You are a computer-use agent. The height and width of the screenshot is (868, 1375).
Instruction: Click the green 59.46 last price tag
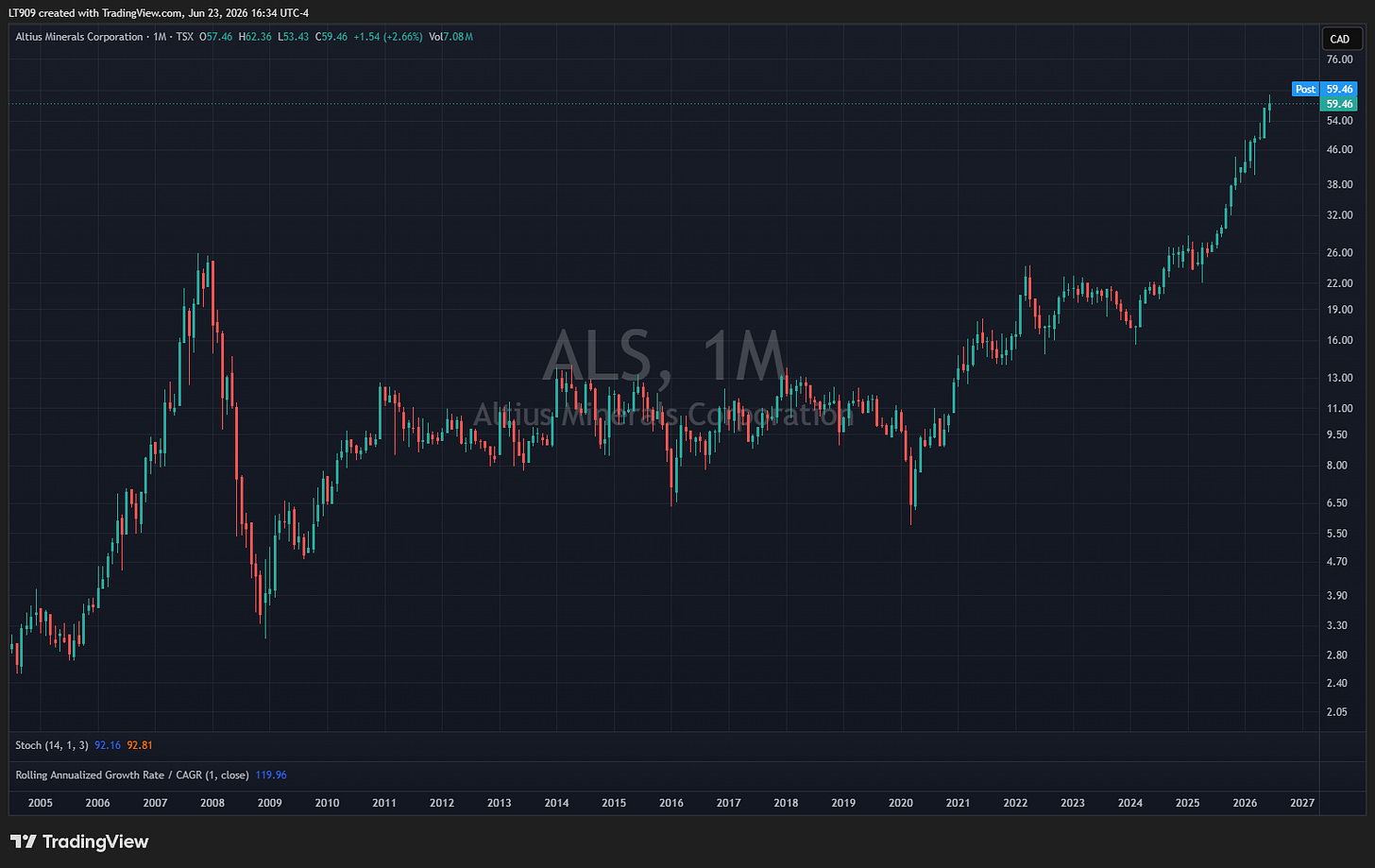pos(1339,104)
